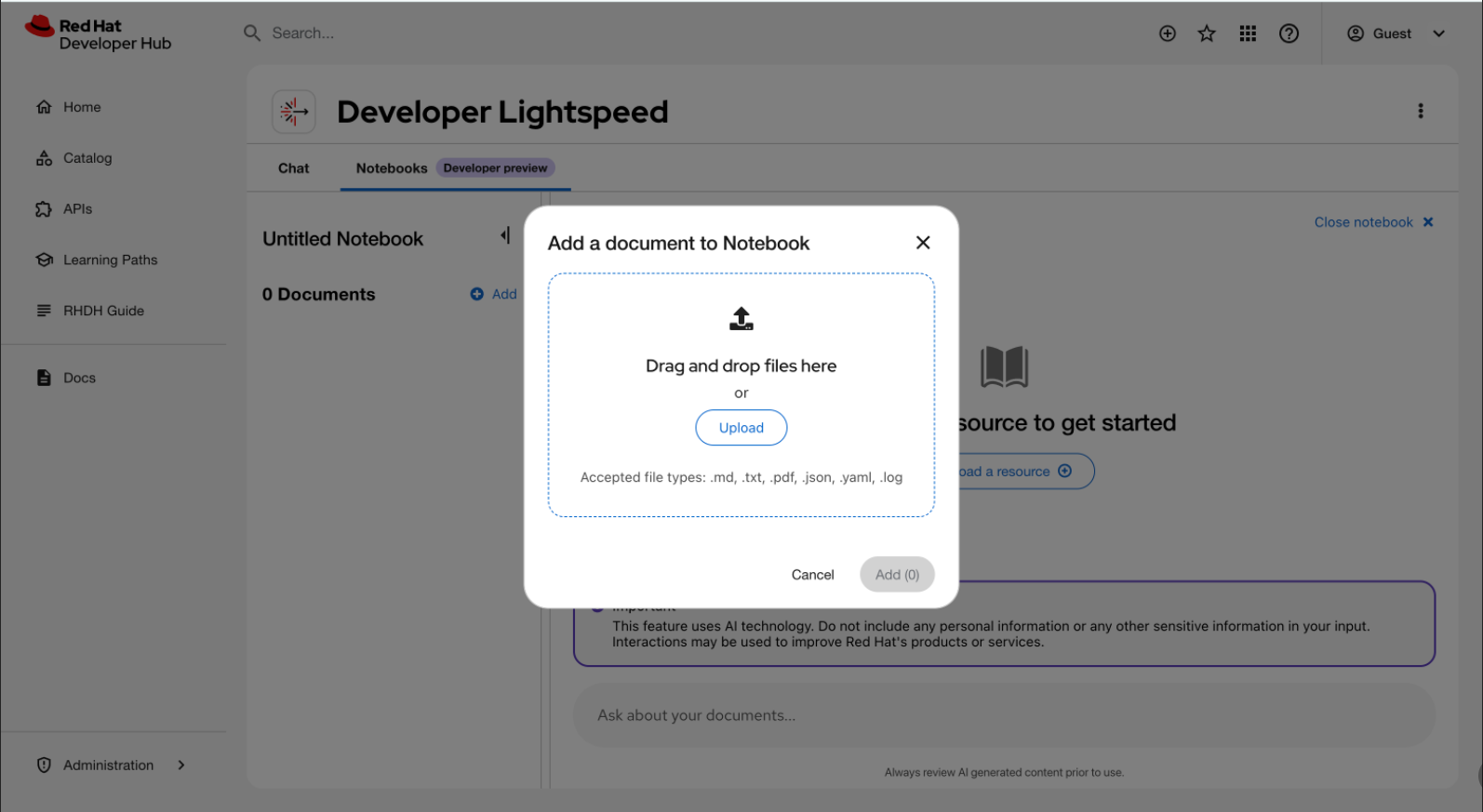The image size is (1483, 812).
Task: Click the Guest profile avatar icon
Action: (1356, 33)
